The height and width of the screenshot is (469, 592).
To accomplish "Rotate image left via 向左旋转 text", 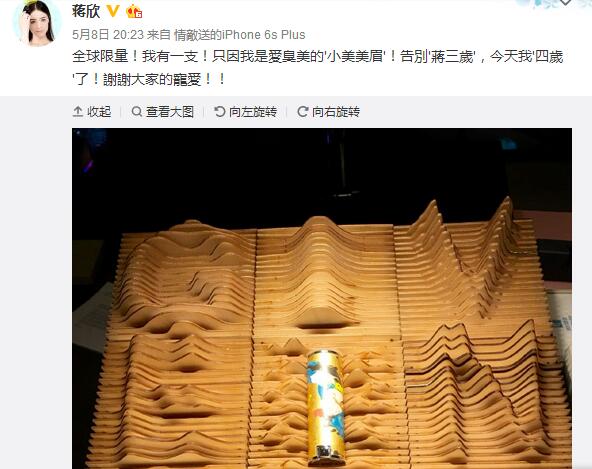I will click(x=253, y=112).
